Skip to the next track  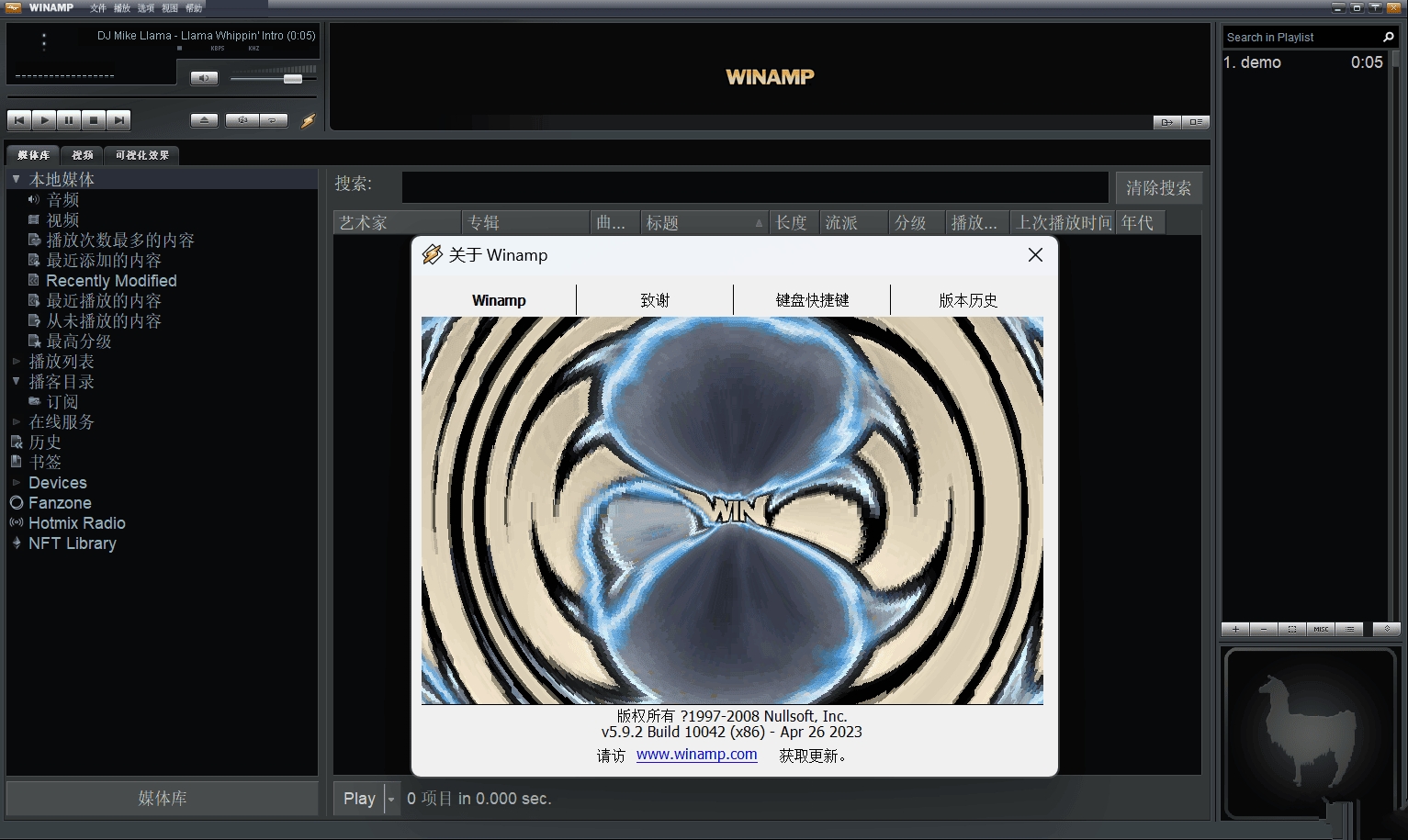[118, 120]
